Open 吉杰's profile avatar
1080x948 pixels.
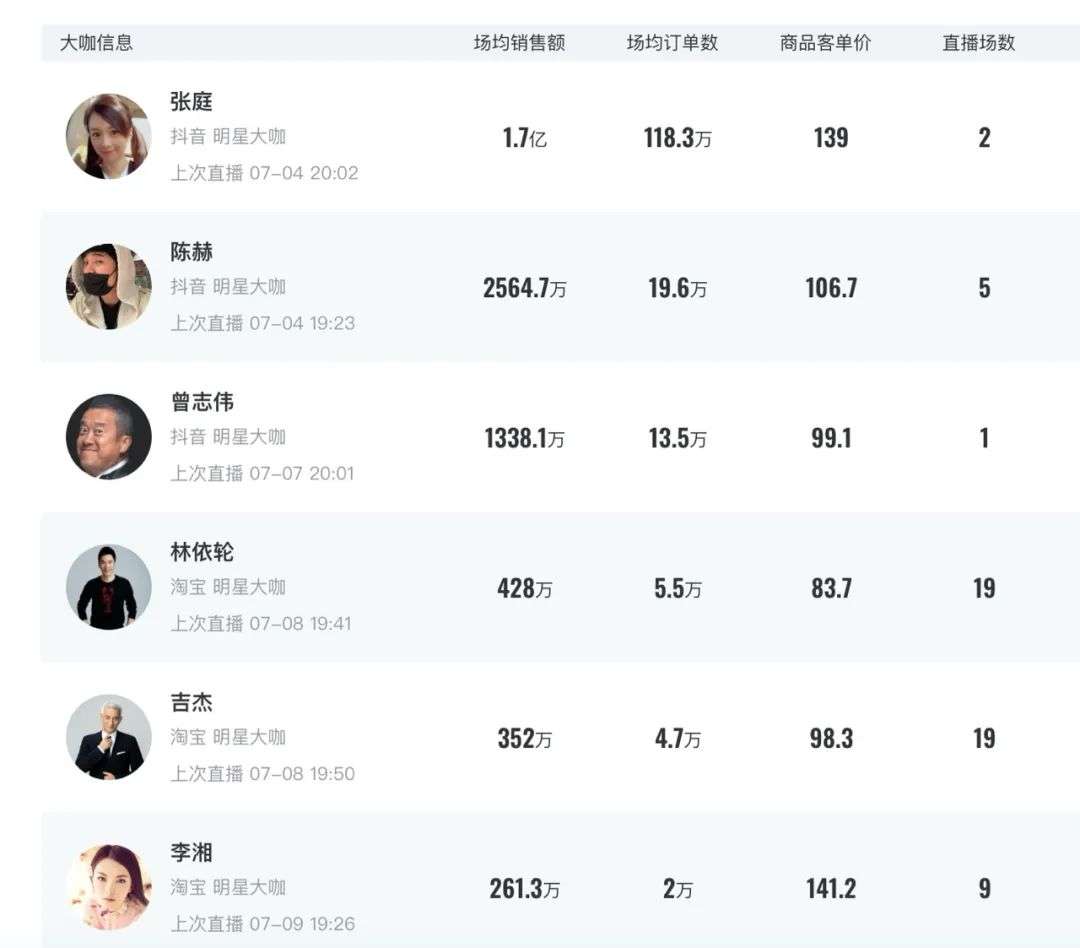pos(108,737)
